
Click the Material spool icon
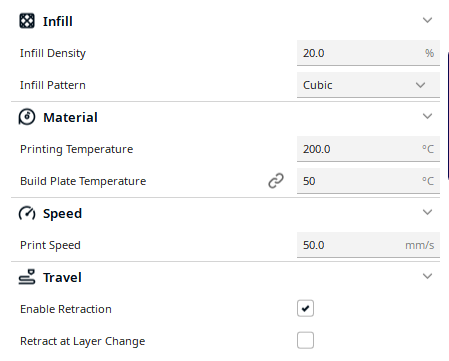pos(27,117)
